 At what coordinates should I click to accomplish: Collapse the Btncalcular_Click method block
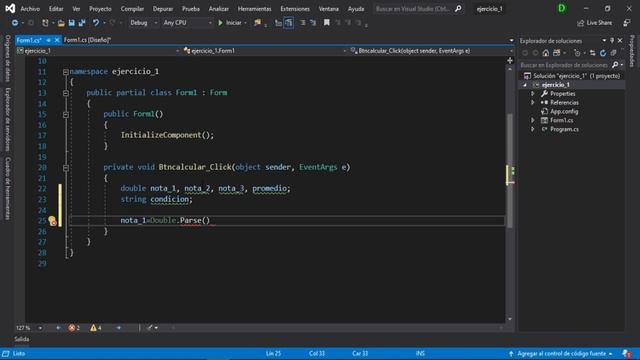[65, 168]
